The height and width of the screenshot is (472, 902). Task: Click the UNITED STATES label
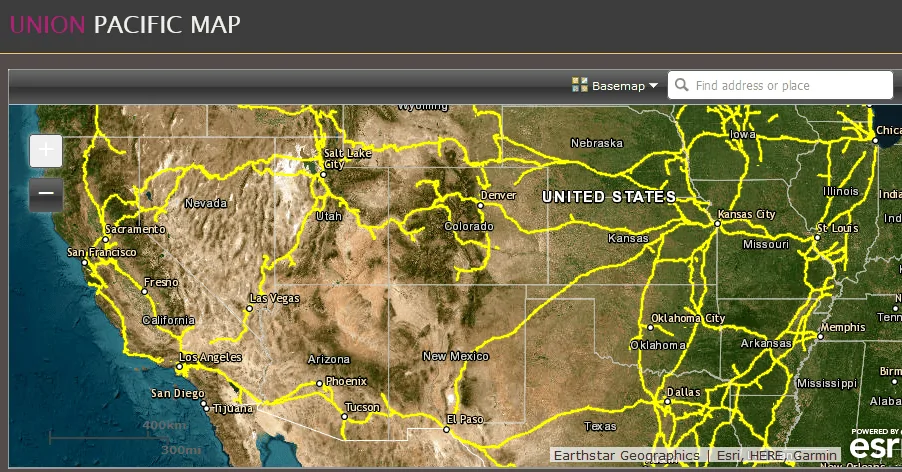[609, 197]
